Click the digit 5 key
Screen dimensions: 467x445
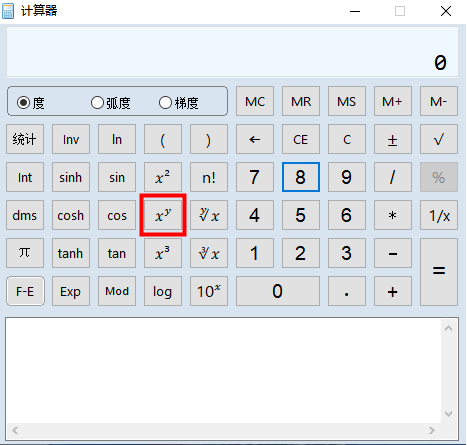[x=301, y=215]
